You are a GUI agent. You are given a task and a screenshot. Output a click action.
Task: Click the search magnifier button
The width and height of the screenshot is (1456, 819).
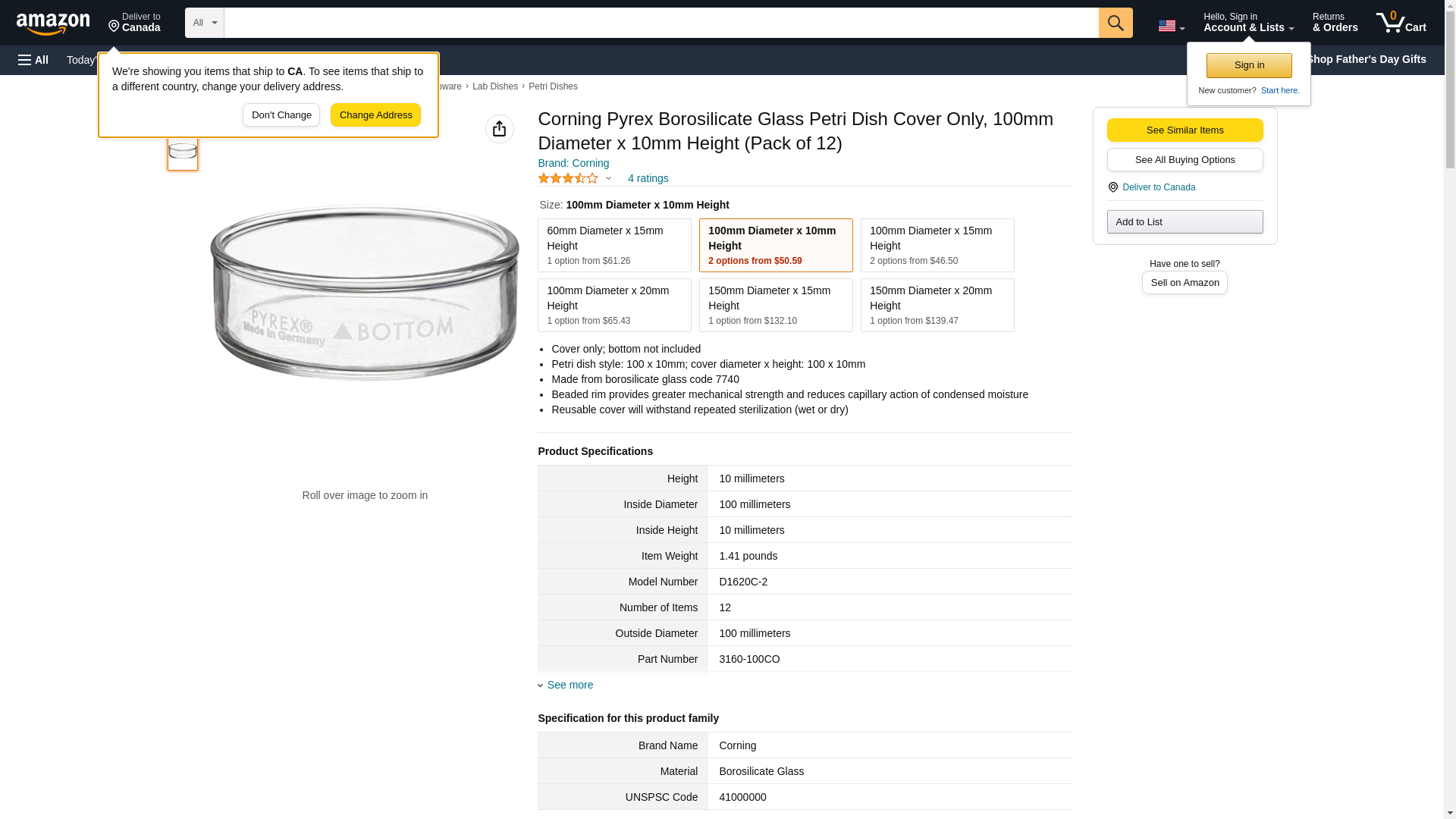coord(1115,23)
